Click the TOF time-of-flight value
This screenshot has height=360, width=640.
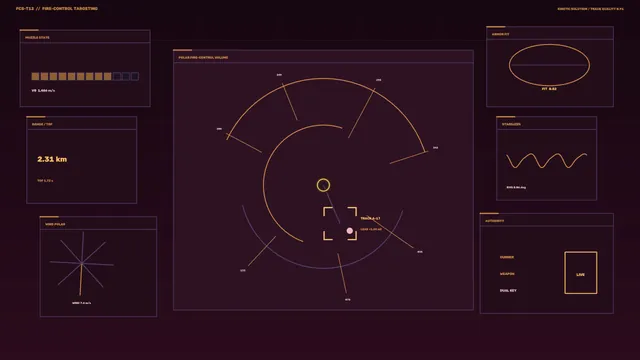click(x=45, y=180)
